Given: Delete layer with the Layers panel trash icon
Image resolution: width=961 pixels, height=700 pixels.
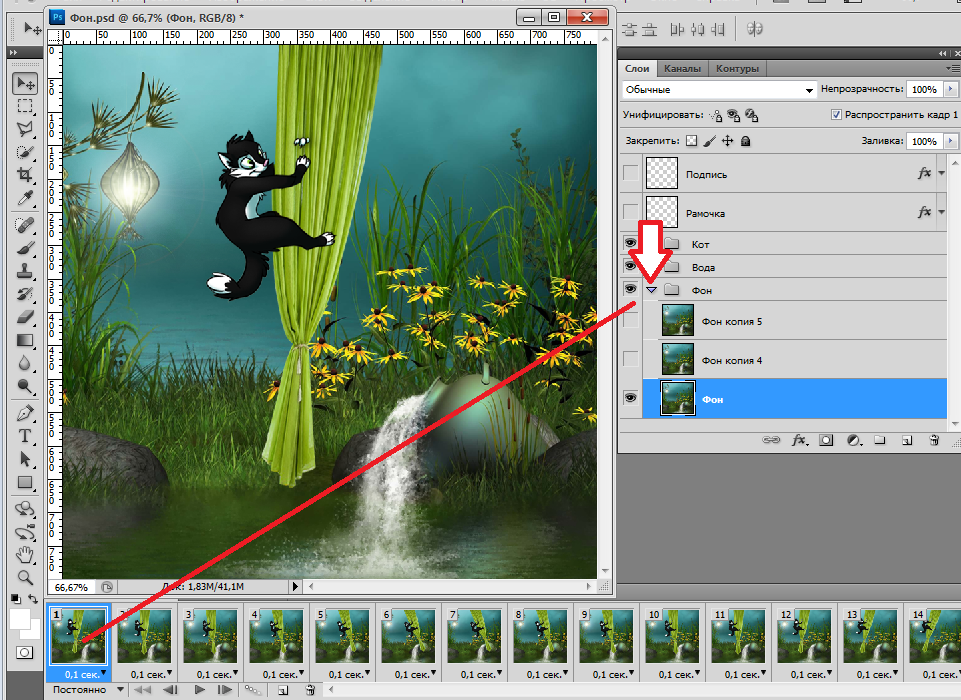Looking at the screenshot, I should pos(934,439).
